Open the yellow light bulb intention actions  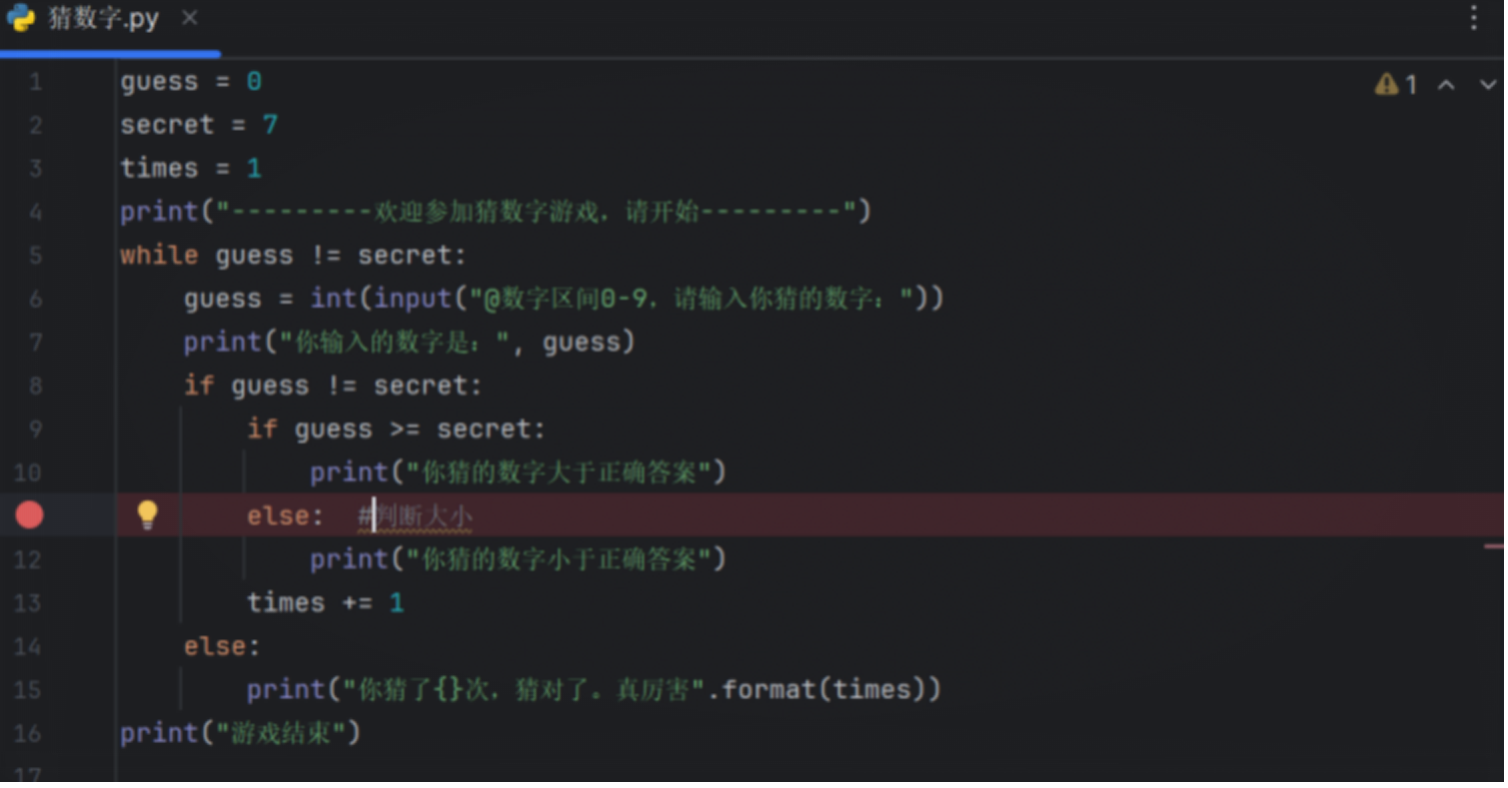pos(147,514)
